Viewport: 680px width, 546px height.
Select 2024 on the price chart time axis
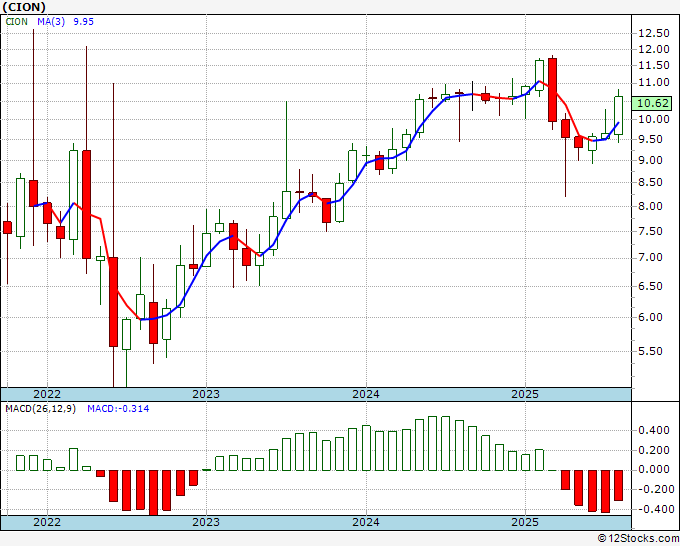tap(366, 394)
